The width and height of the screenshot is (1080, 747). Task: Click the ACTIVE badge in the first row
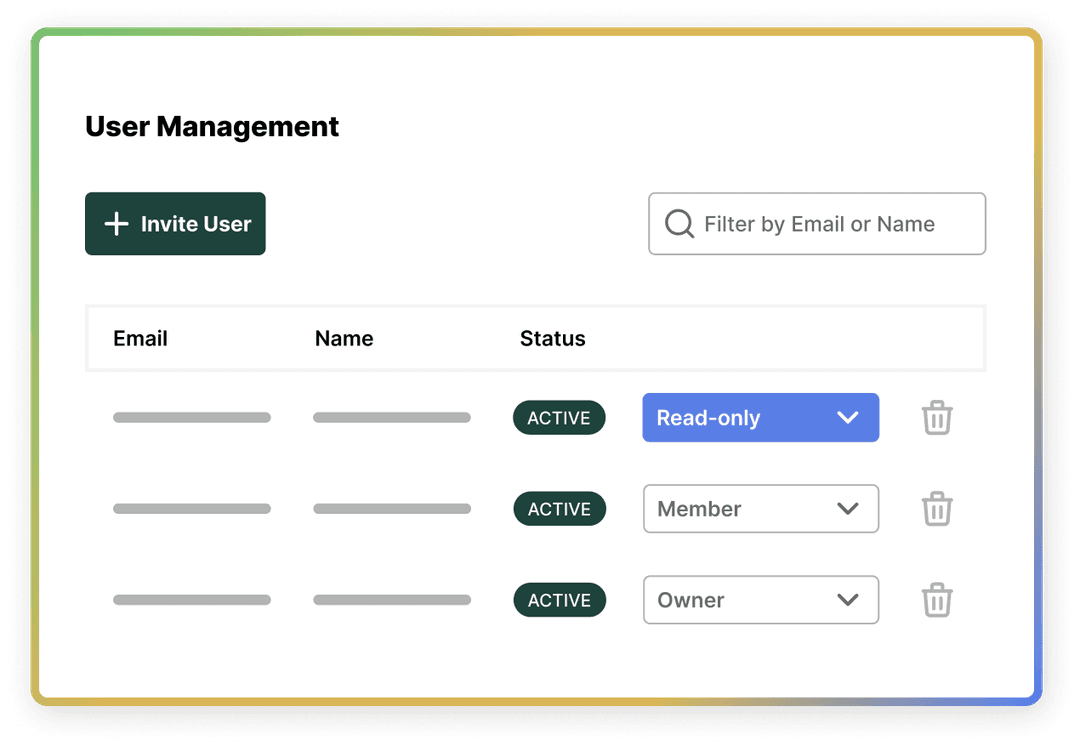pos(559,417)
